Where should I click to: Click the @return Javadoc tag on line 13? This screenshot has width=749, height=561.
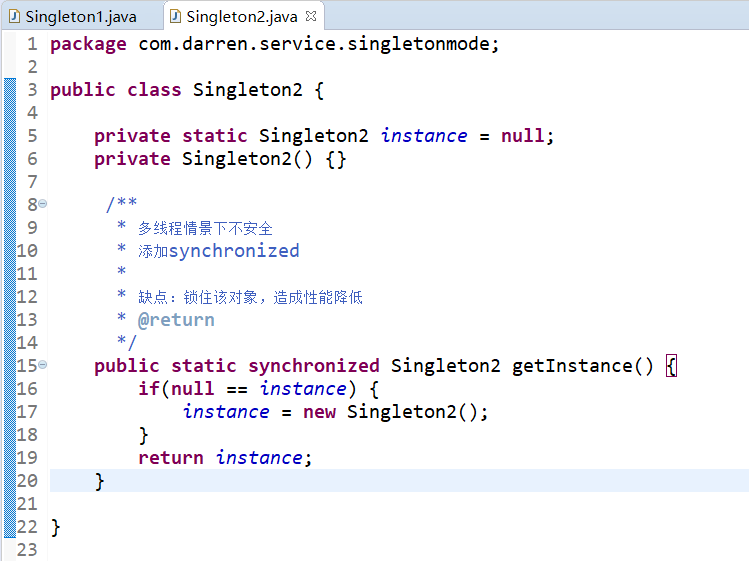[x=176, y=320]
